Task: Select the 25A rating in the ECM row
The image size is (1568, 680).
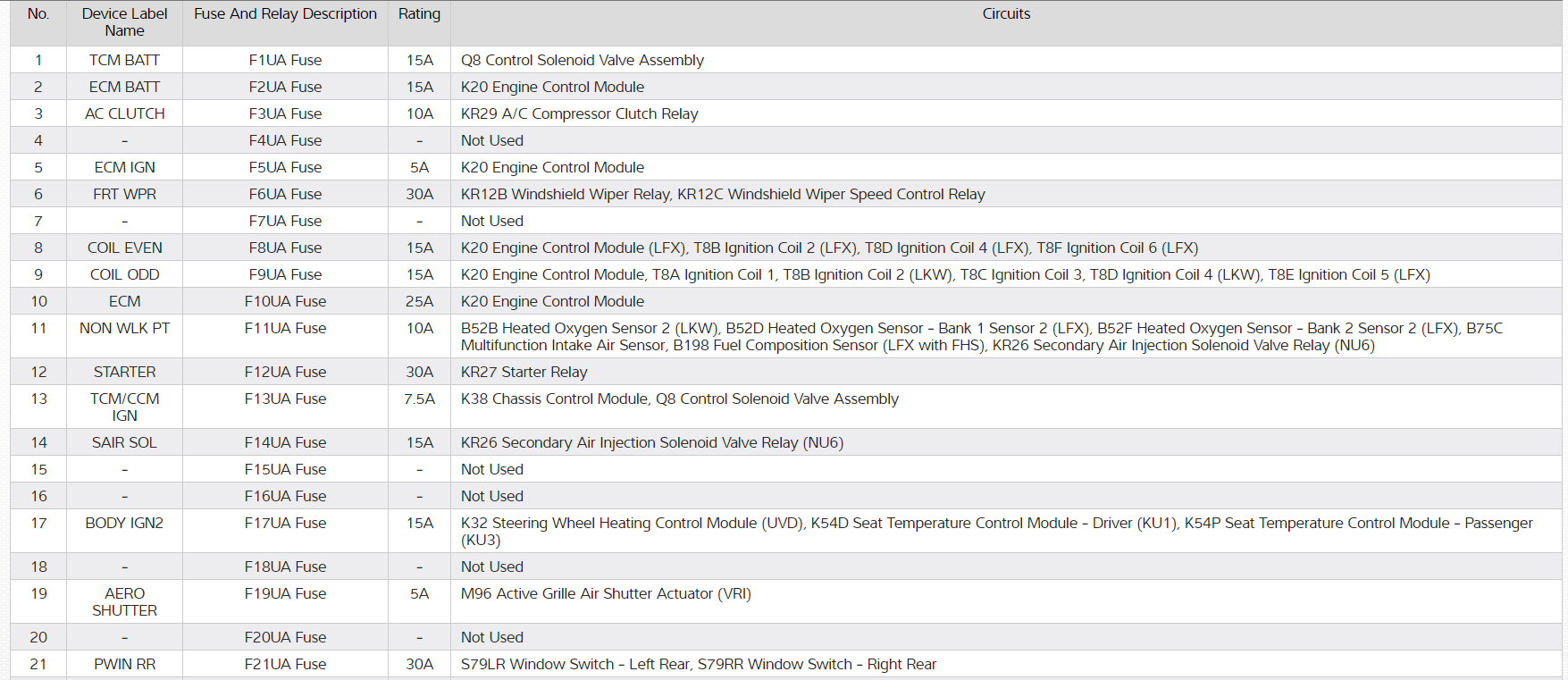Action: pos(419,302)
